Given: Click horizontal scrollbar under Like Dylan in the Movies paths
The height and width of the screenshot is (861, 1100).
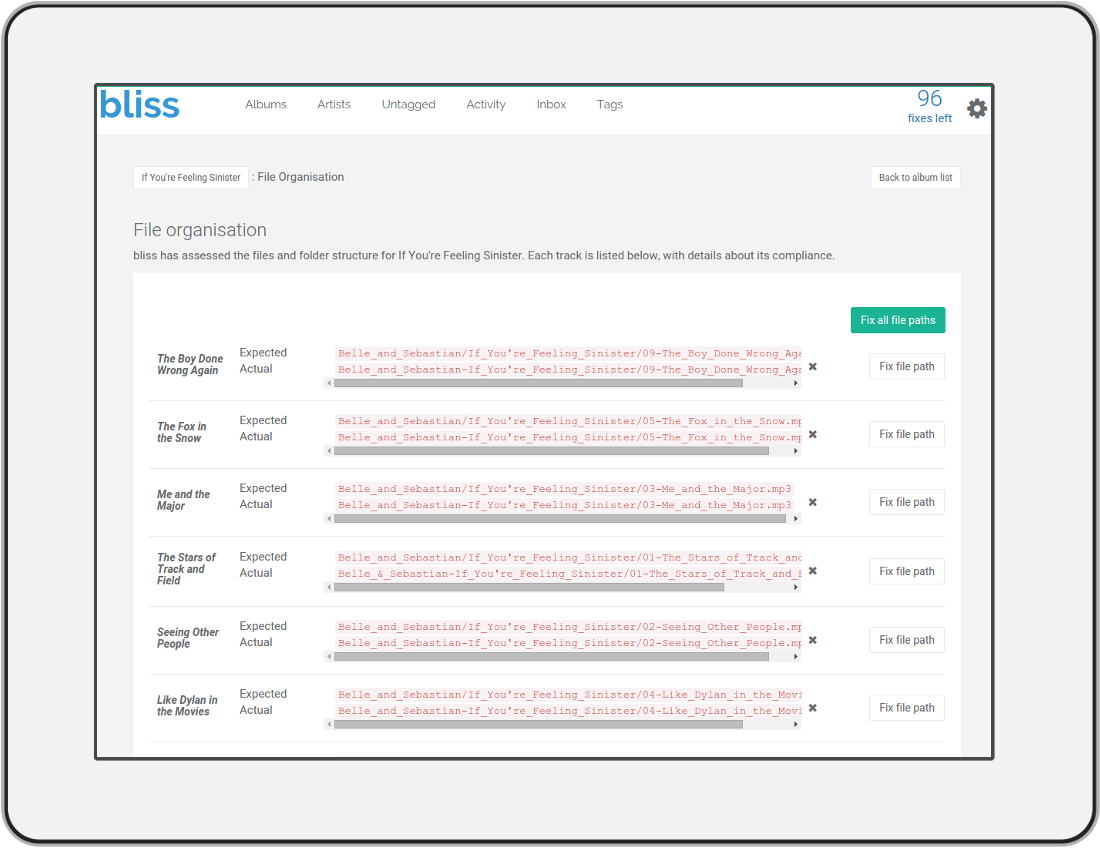Looking at the screenshot, I should pyautogui.click(x=538, y=724).
